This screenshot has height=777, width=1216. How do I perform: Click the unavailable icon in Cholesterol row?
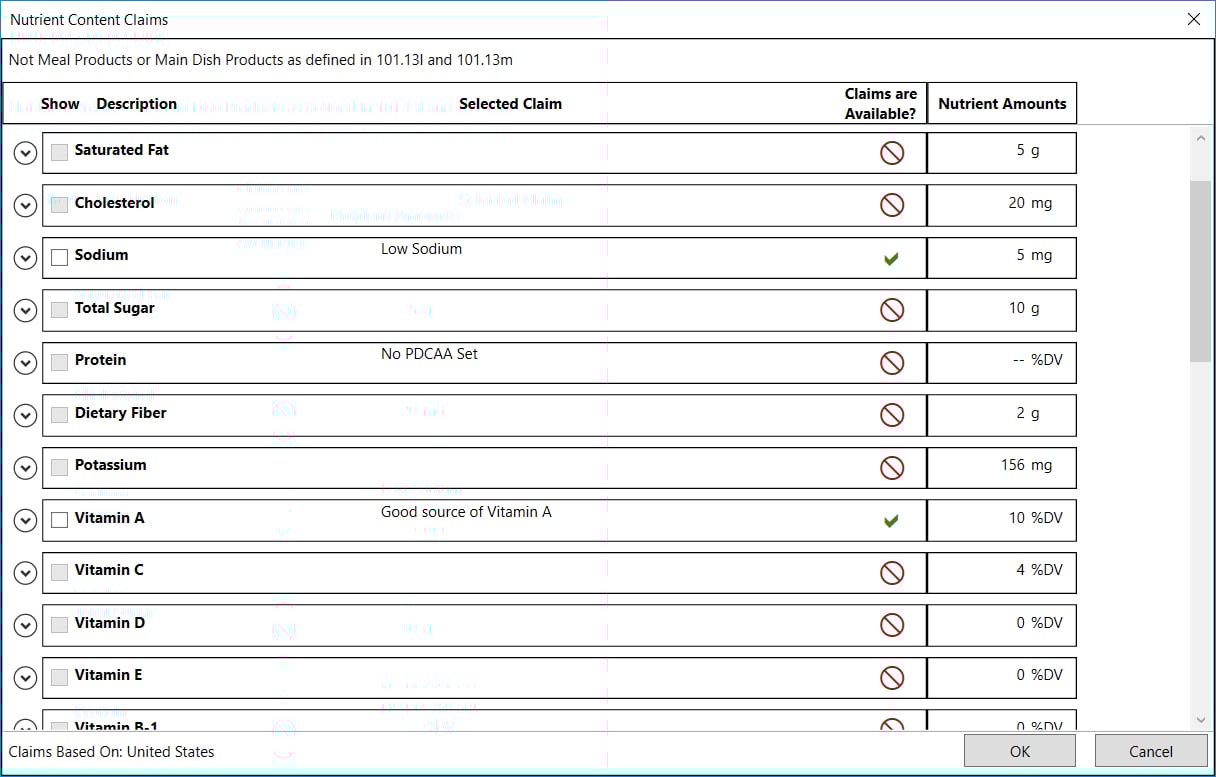[891, 205]
